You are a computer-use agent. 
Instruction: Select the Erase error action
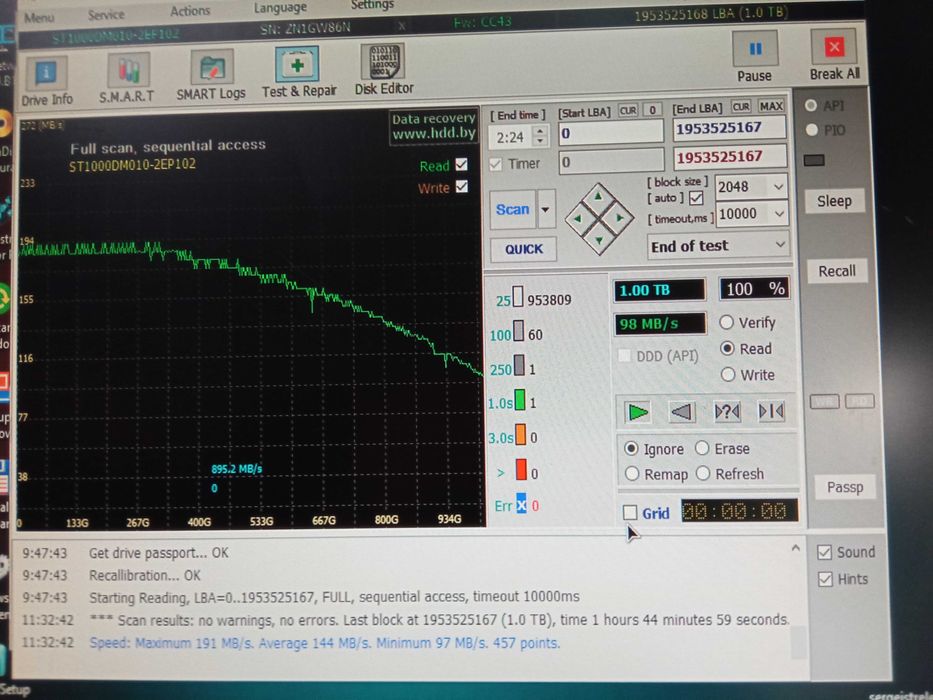pos(702,448)
